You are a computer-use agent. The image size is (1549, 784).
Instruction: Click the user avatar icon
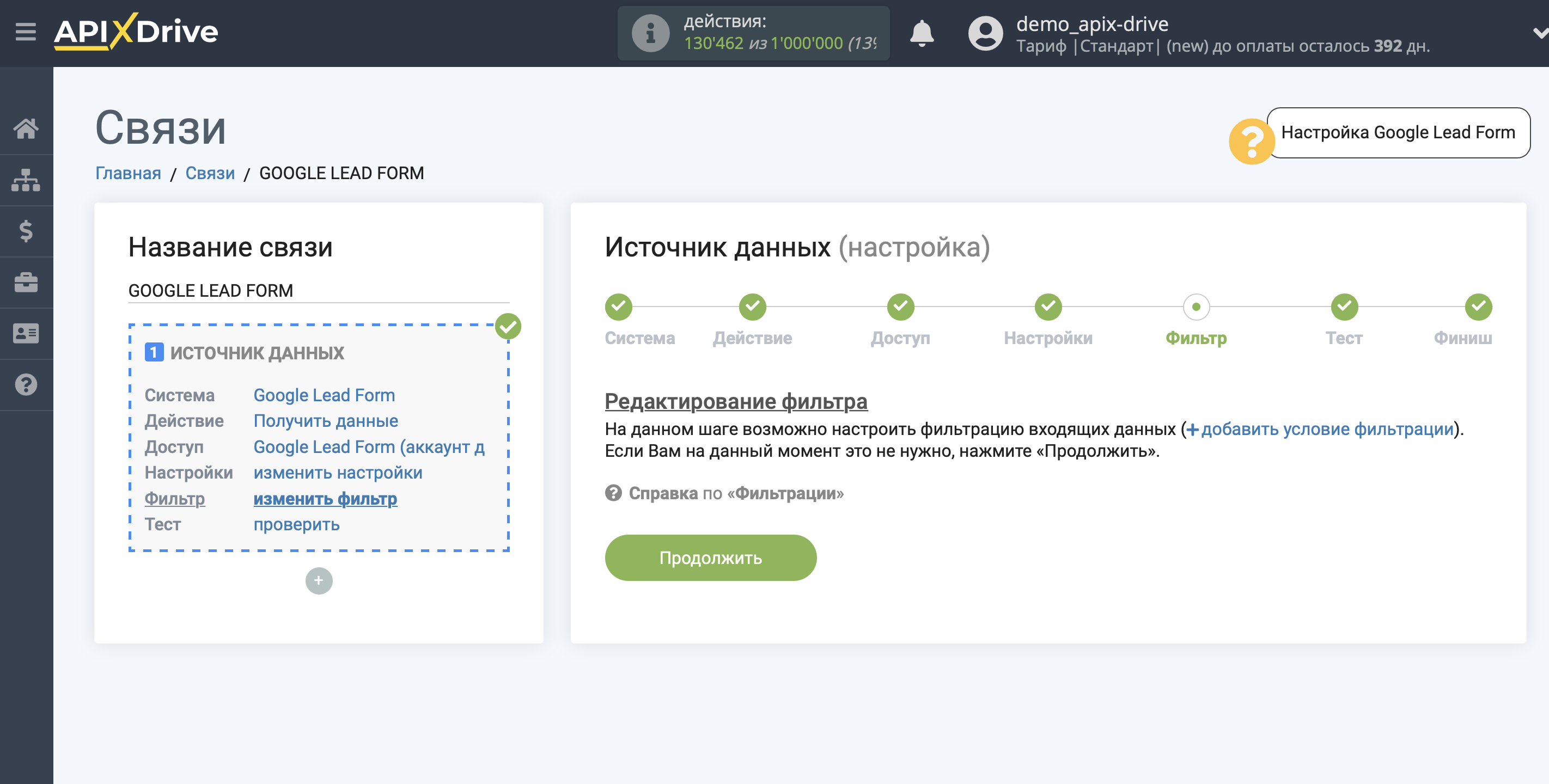pyautogui.click(x=985, y=33)
